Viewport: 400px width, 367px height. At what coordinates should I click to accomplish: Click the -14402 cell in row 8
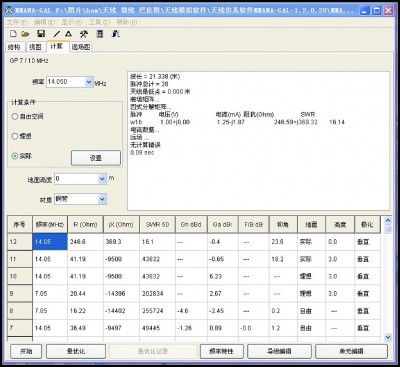tap(121, 311)
